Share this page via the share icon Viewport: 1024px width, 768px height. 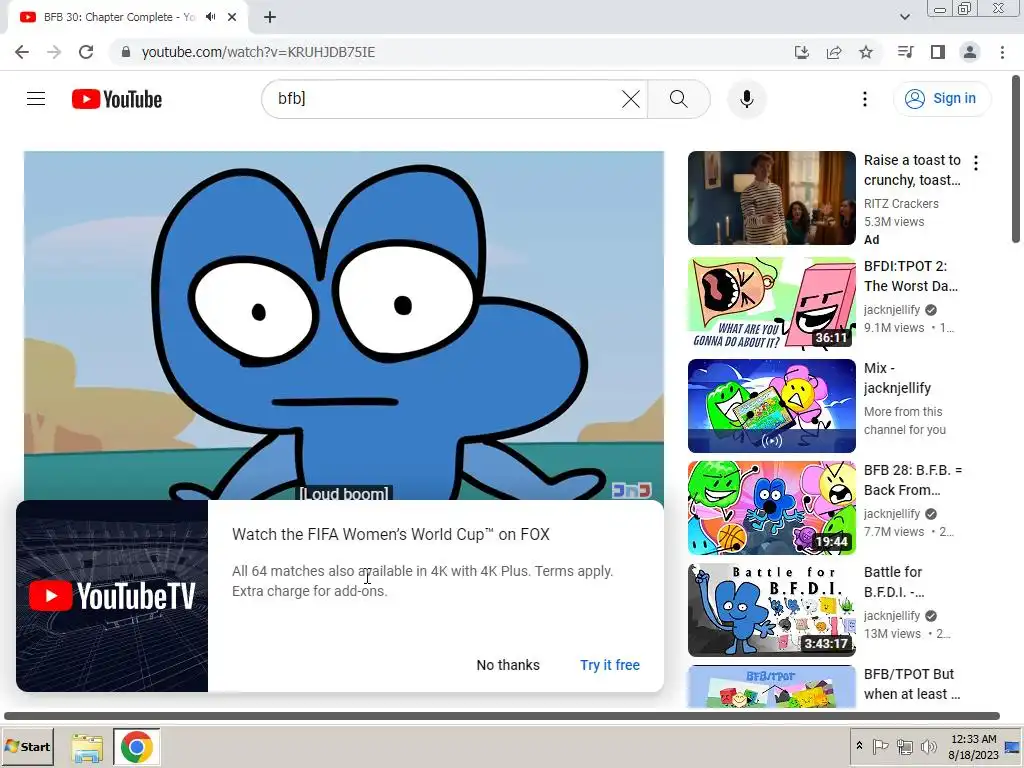tap(834, 52)
